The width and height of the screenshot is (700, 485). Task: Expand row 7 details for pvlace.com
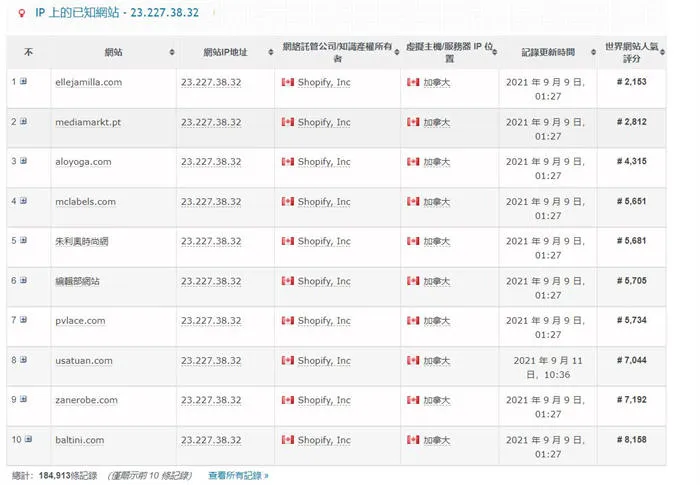[23, 320]
